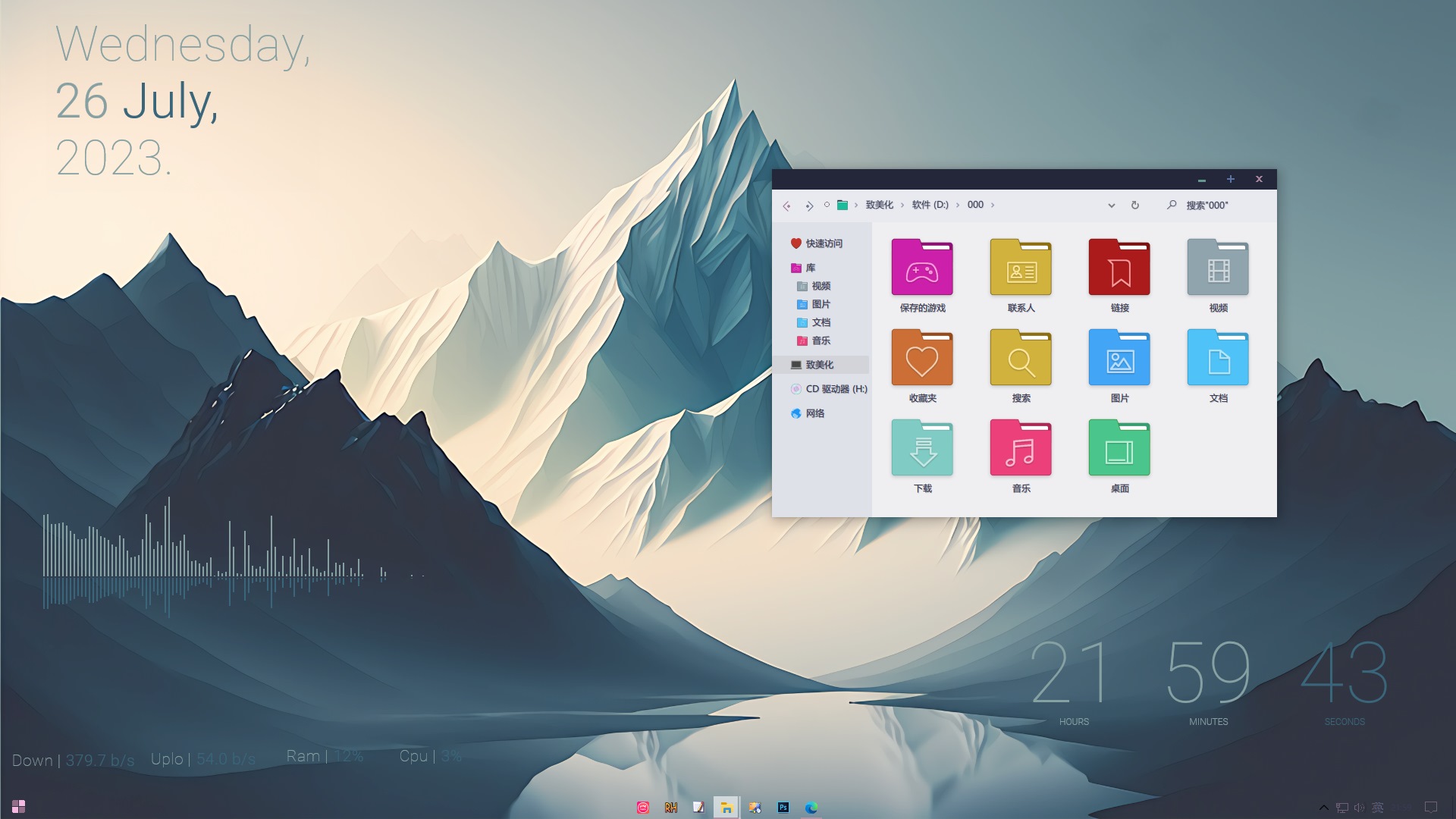This screenshot has width=1456, height=819.
Task: Expand chevron after 000 in breadcrumb
Action: click(x=993, y=206)
